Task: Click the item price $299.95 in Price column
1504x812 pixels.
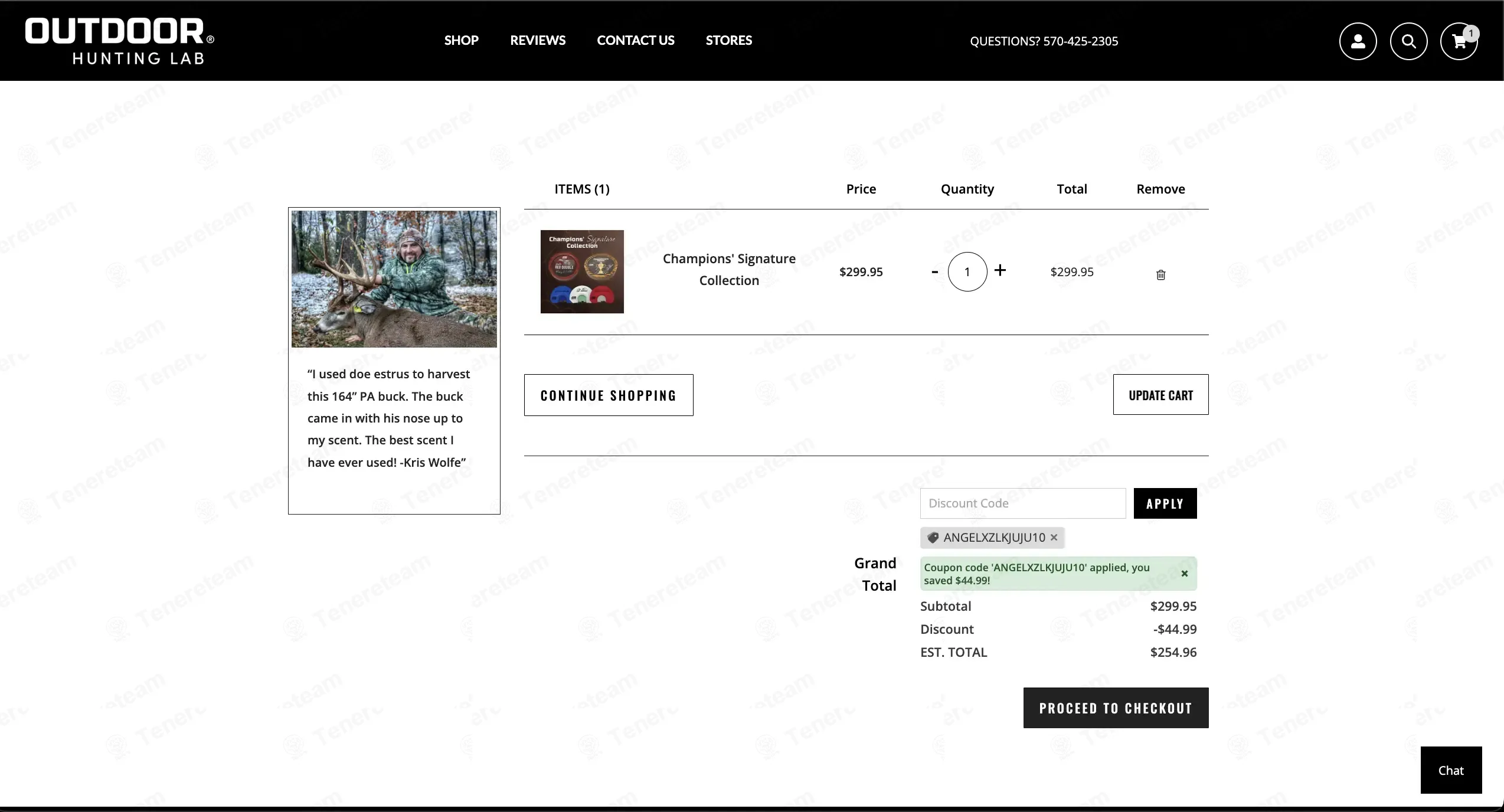Action: pos(861,271)
